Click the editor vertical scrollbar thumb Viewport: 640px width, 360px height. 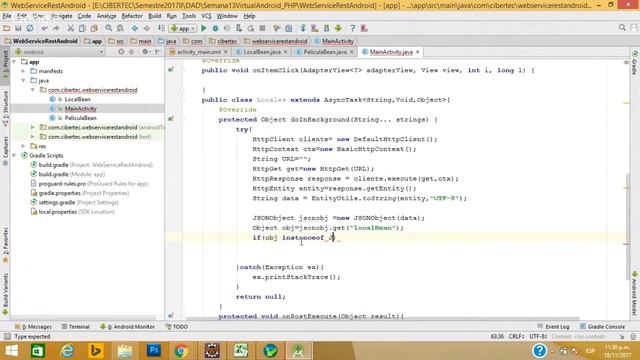[x=627, y=227]
